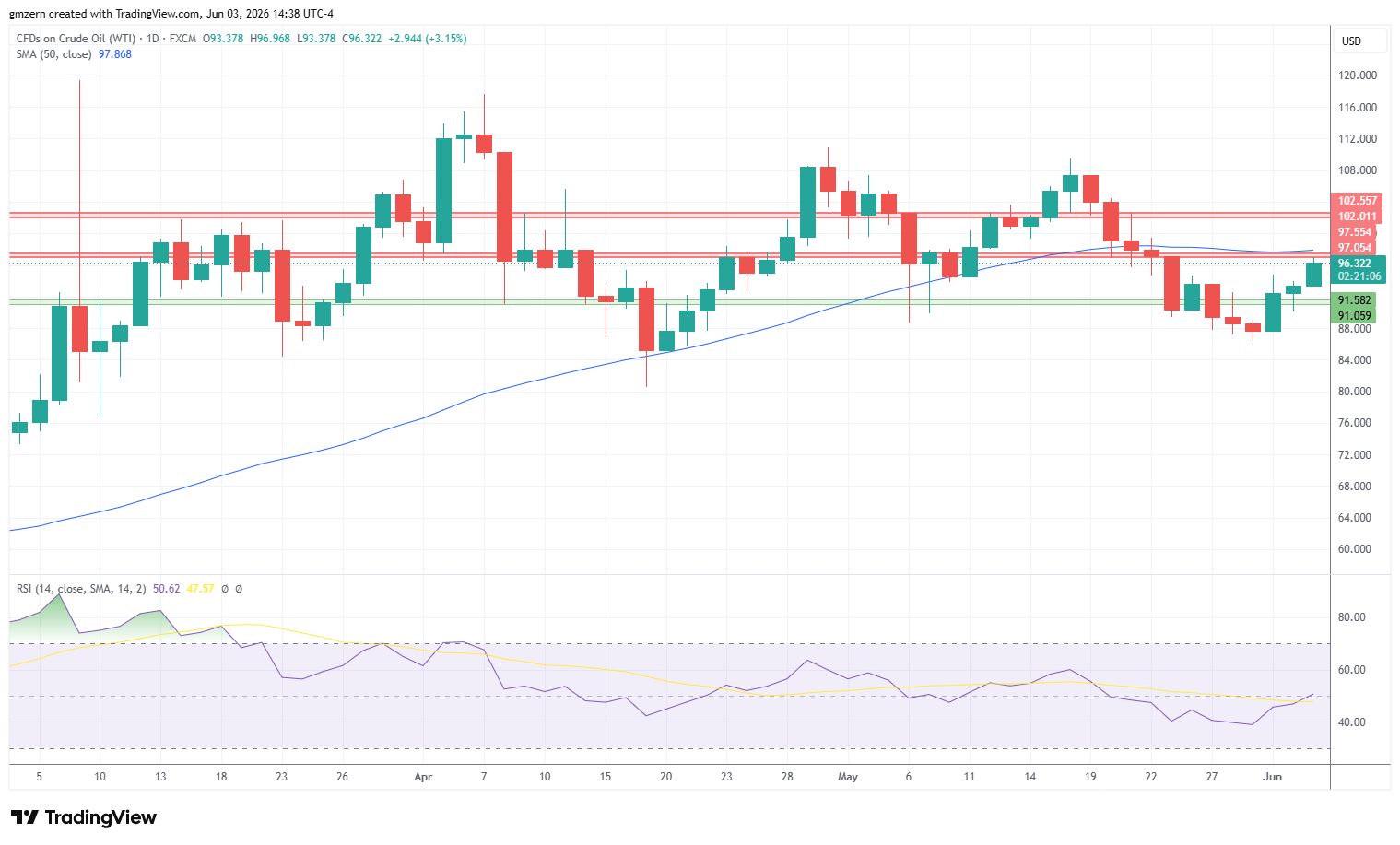Select the RSI (14, close, SMA, 14, 2) legend

pos(81,589)
